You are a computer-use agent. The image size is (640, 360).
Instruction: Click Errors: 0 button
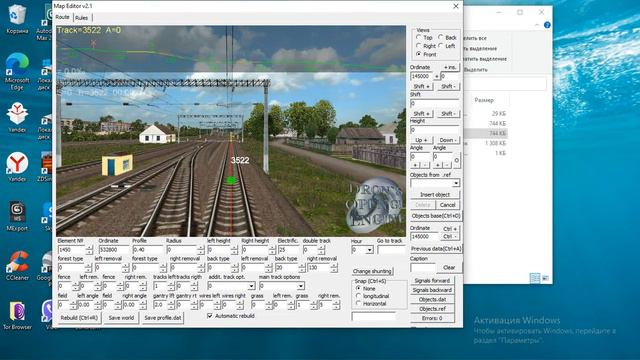pos(432,318)
